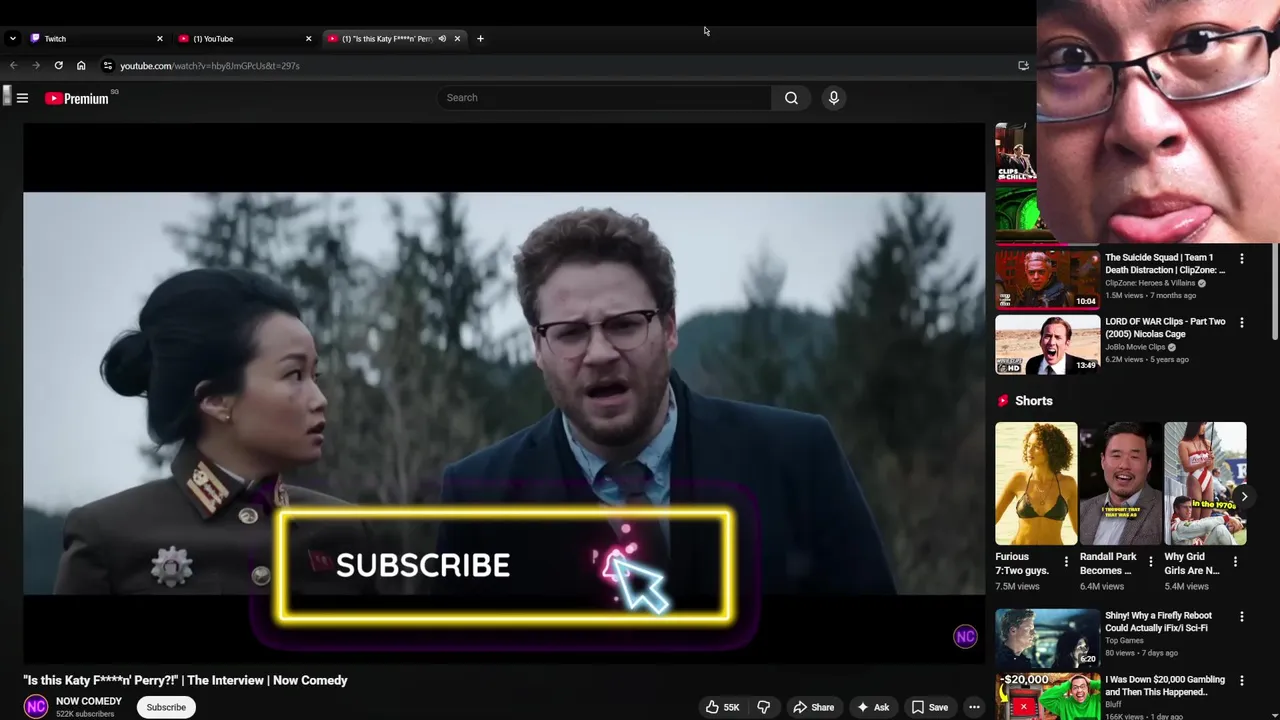Click the NC watermark in the video
Image resolution: width=1280 pixels, height=720 pixels.
965,636
